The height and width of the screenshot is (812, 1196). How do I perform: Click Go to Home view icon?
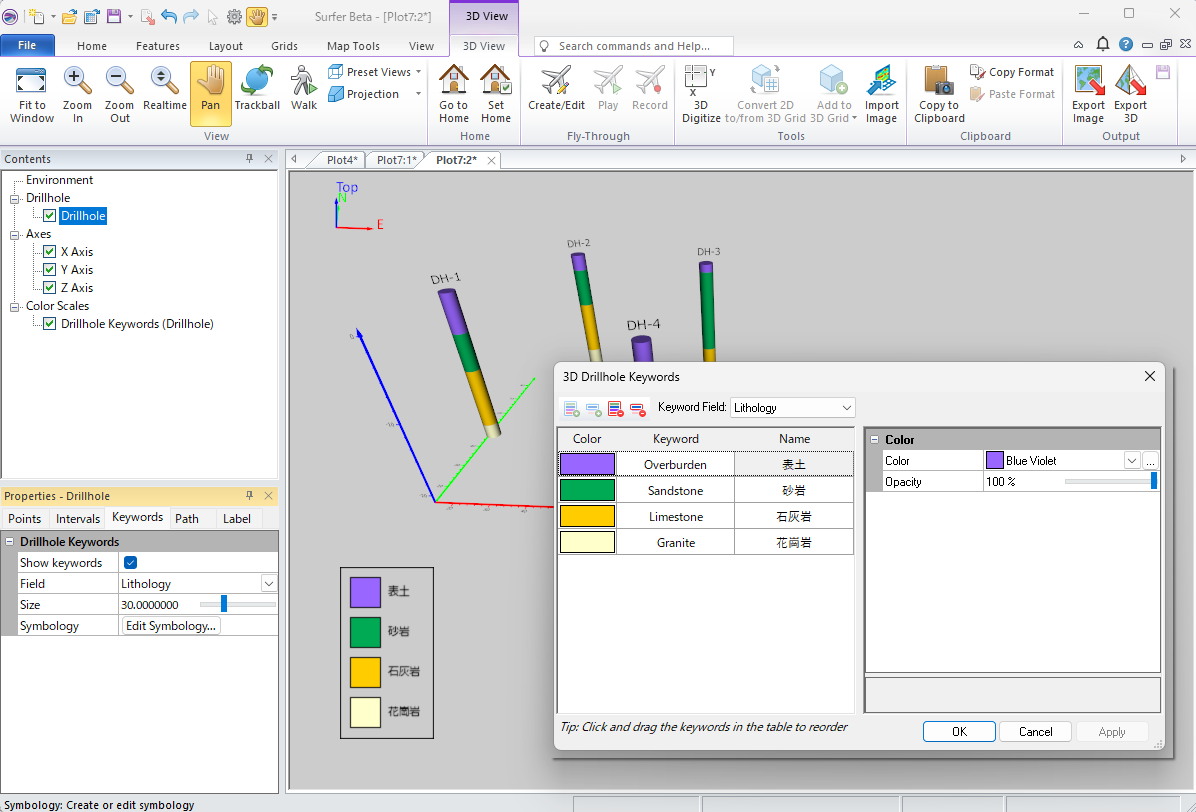click(453, 94)
